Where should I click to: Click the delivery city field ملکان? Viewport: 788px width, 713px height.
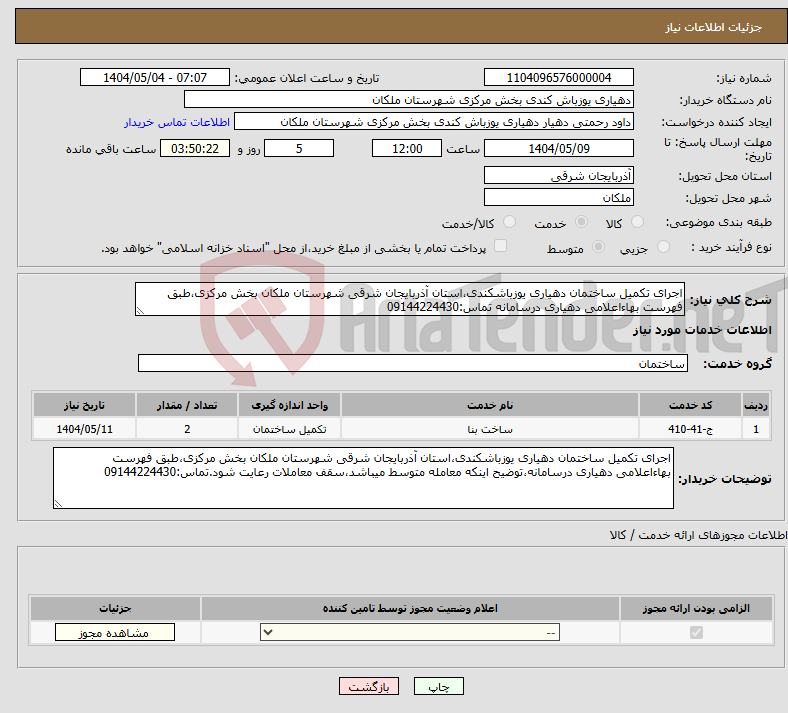558,197
